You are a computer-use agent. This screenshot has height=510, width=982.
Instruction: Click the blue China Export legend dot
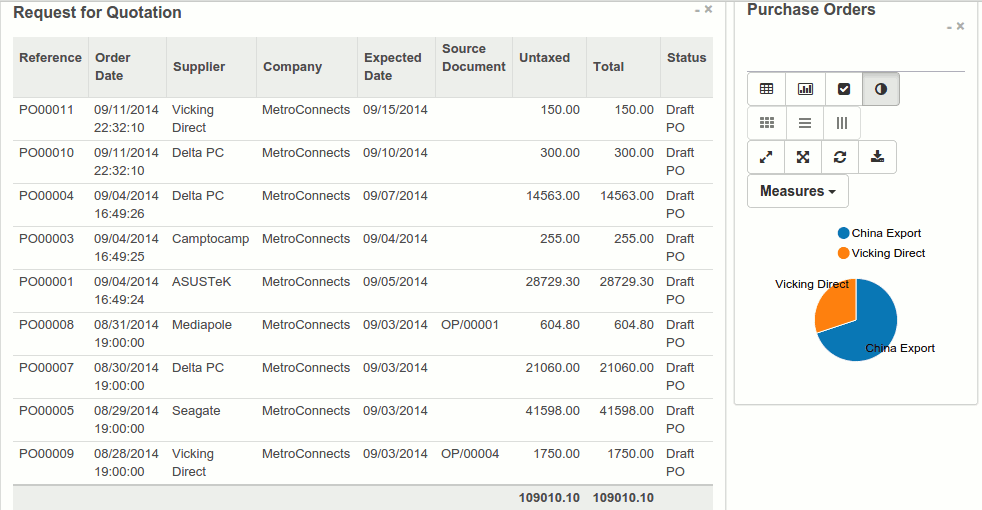[x=844, y=233]
